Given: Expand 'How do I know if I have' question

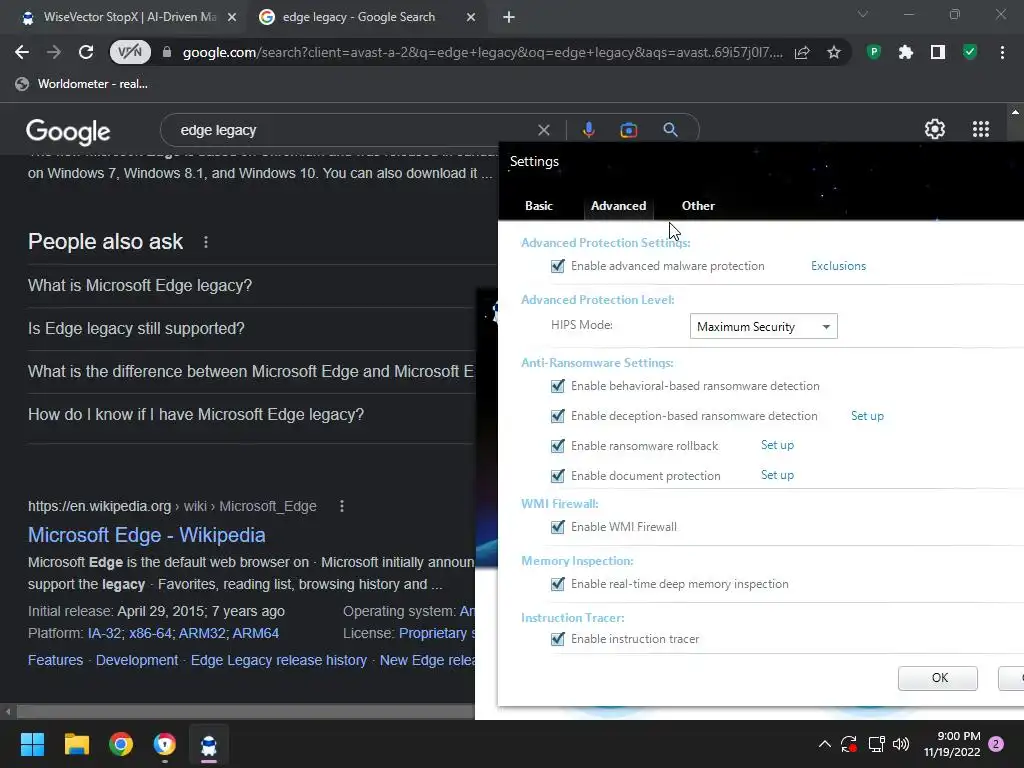Looking at the screenshot, I should pos(251,415).
